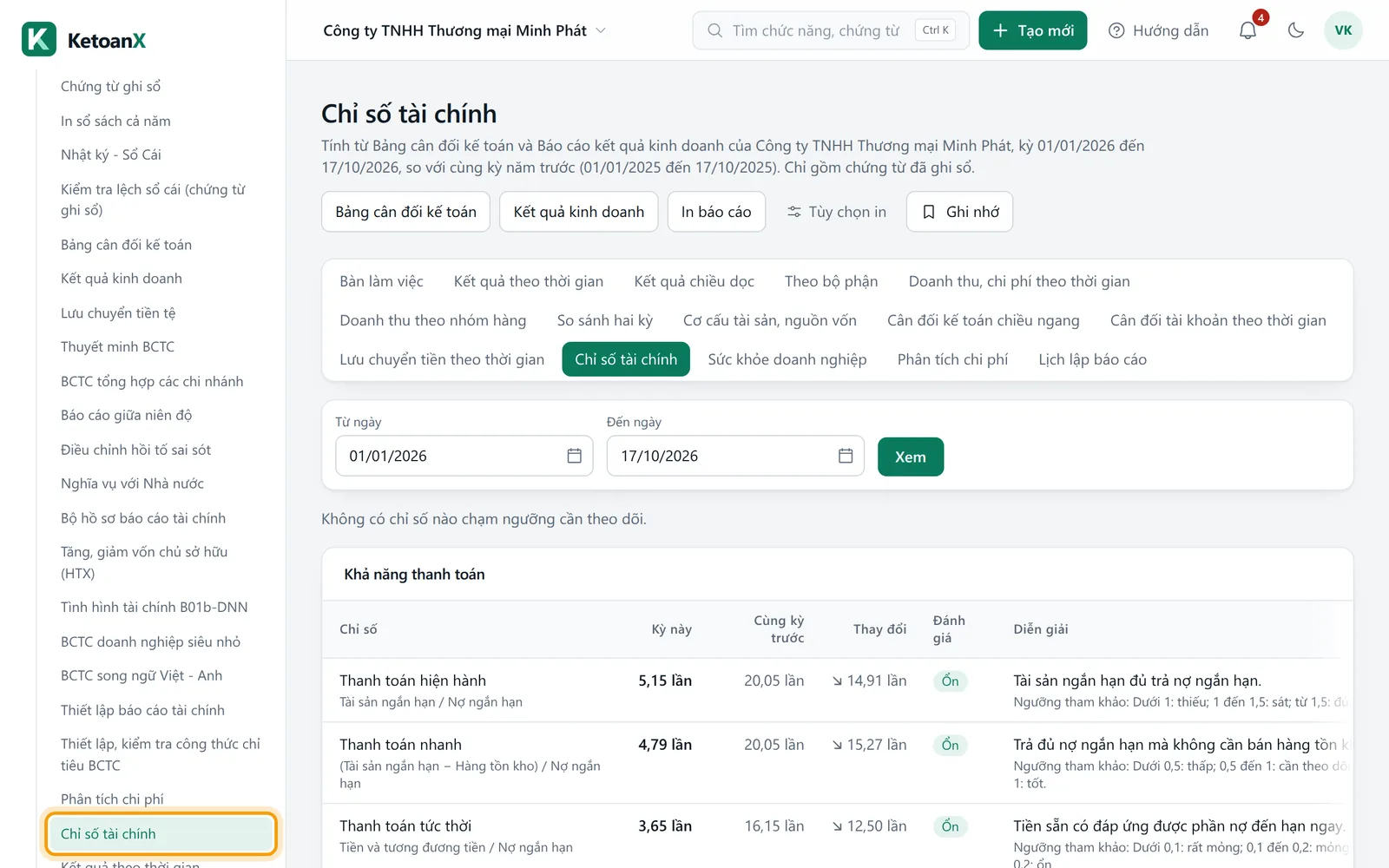Focus the search box Tìm chức năng

[x=830, y=30]
